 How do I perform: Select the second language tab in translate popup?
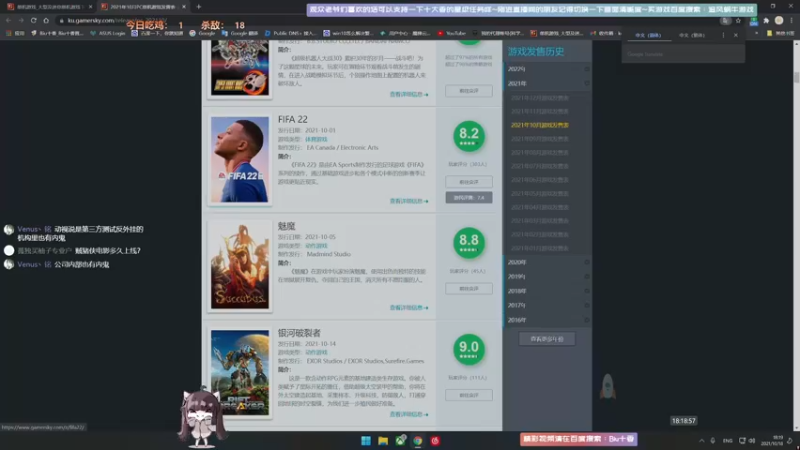point(692,35)
